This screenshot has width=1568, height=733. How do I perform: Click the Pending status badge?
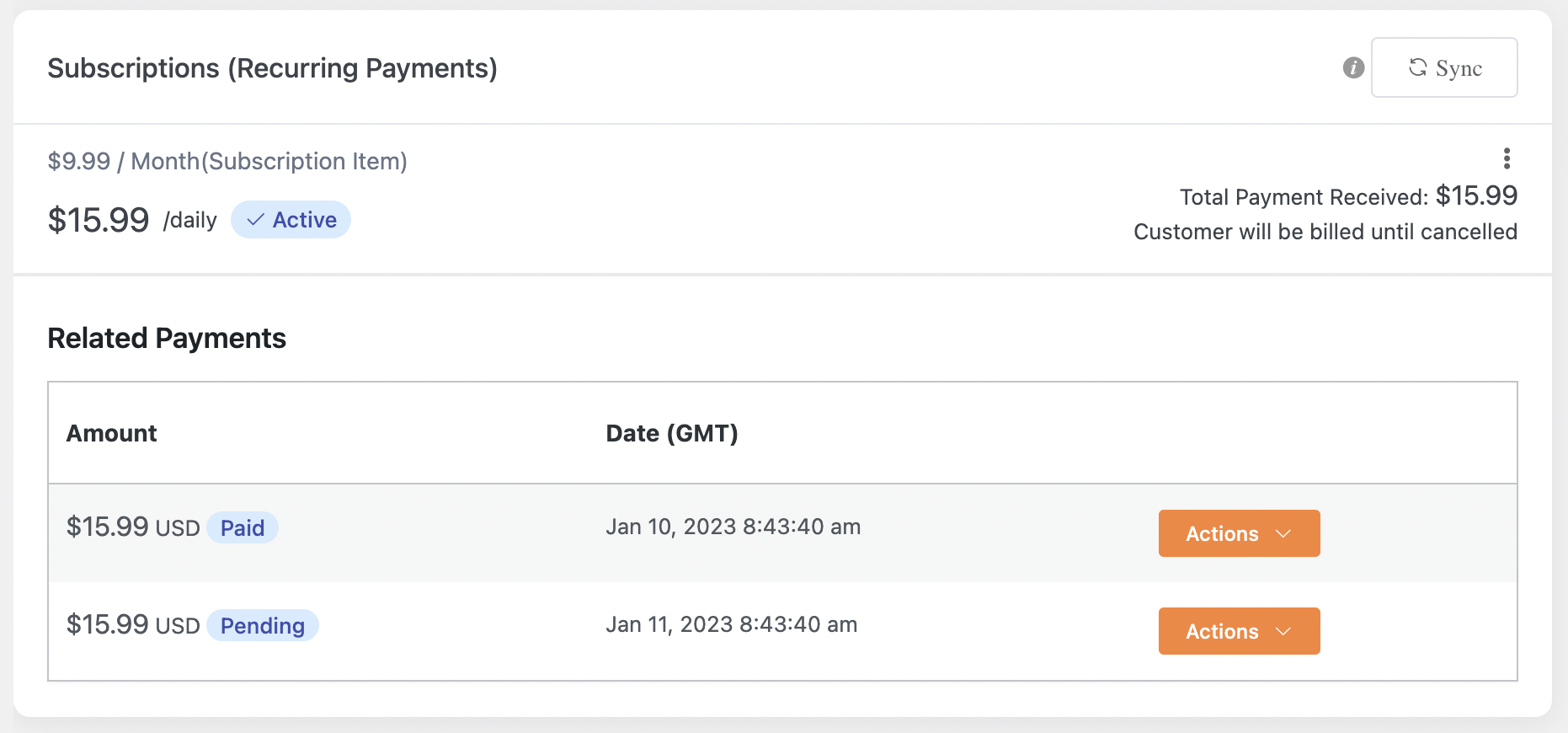point(262,625)
